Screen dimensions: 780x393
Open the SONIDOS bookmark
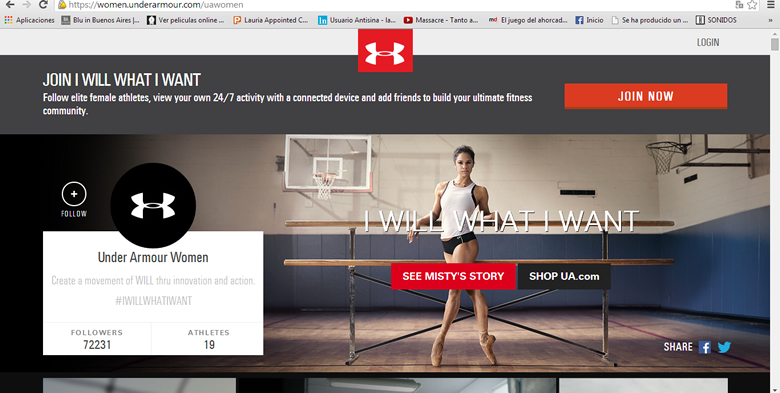716,20
